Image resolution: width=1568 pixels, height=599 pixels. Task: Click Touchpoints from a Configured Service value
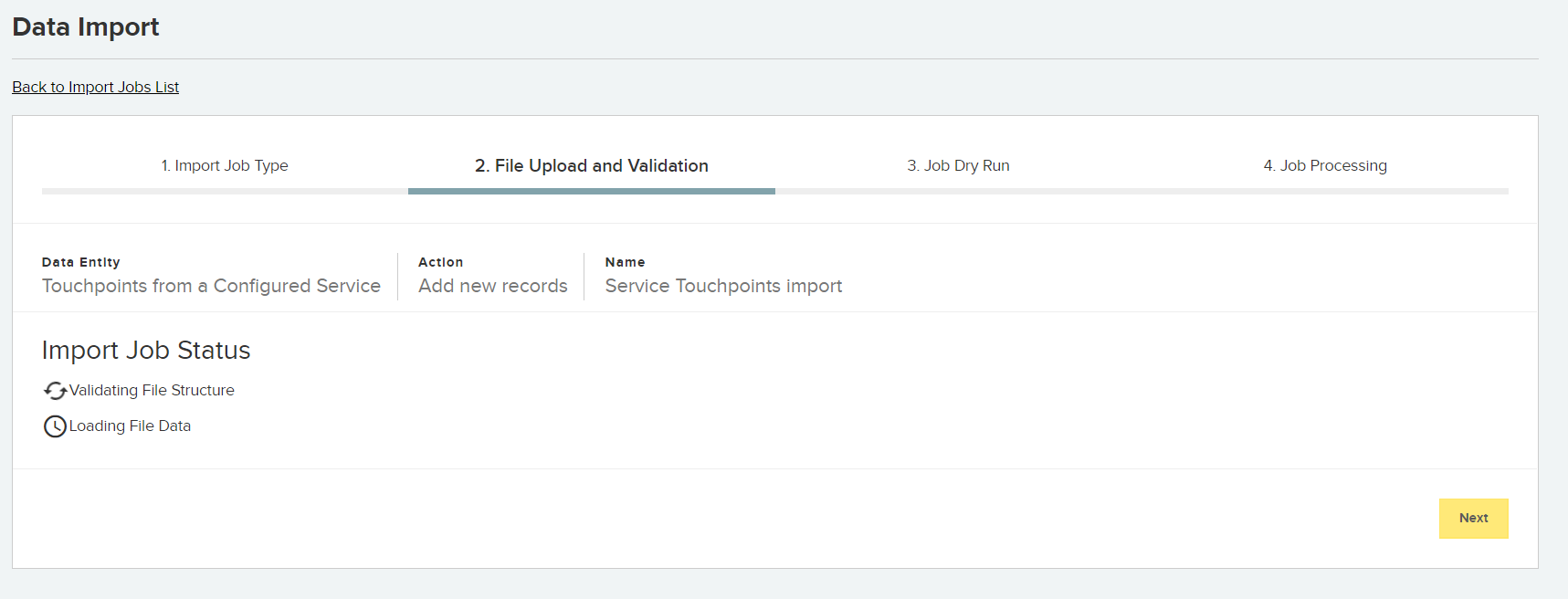211,286
